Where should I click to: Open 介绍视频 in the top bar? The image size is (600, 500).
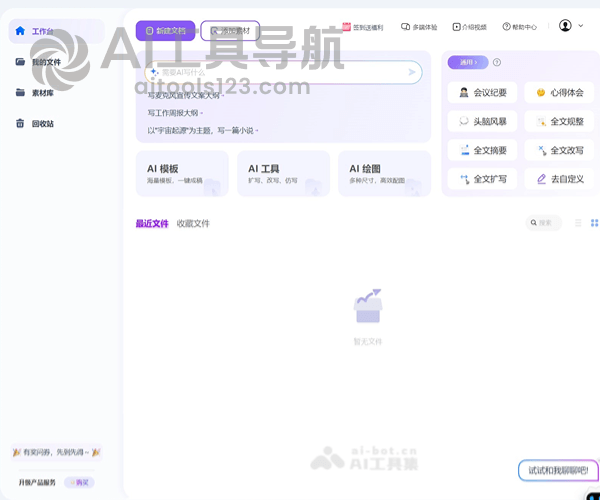point(470,27)
